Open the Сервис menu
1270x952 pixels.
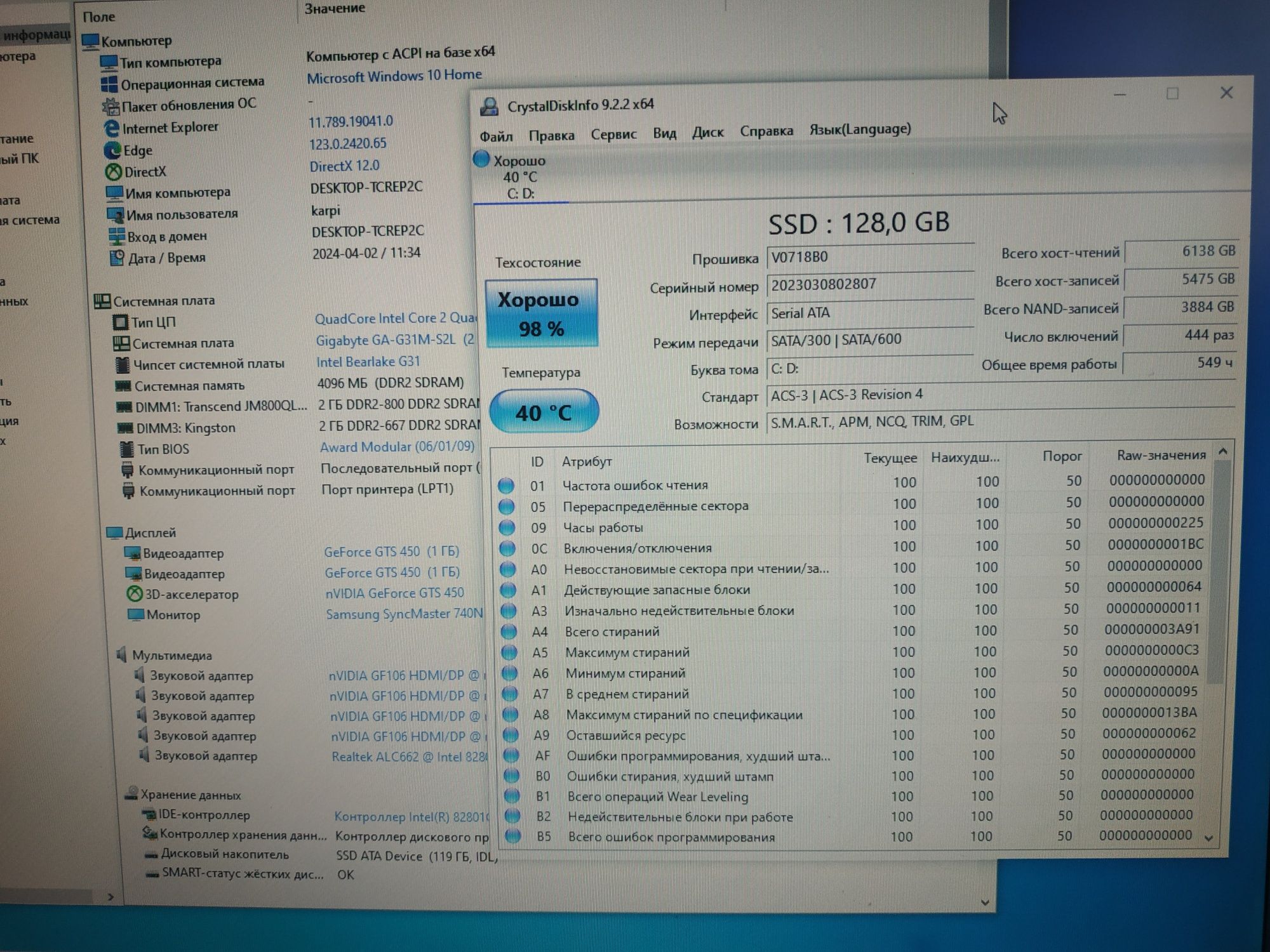[613, 134]
